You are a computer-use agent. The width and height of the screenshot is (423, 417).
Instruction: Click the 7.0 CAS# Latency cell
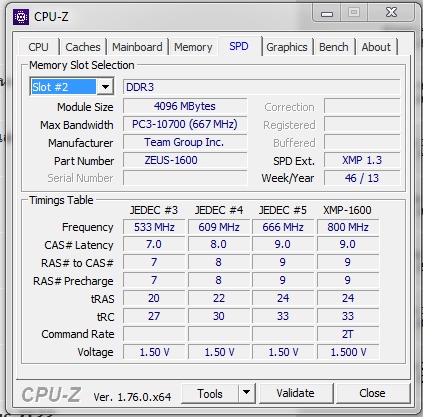[x=154, y=244]
